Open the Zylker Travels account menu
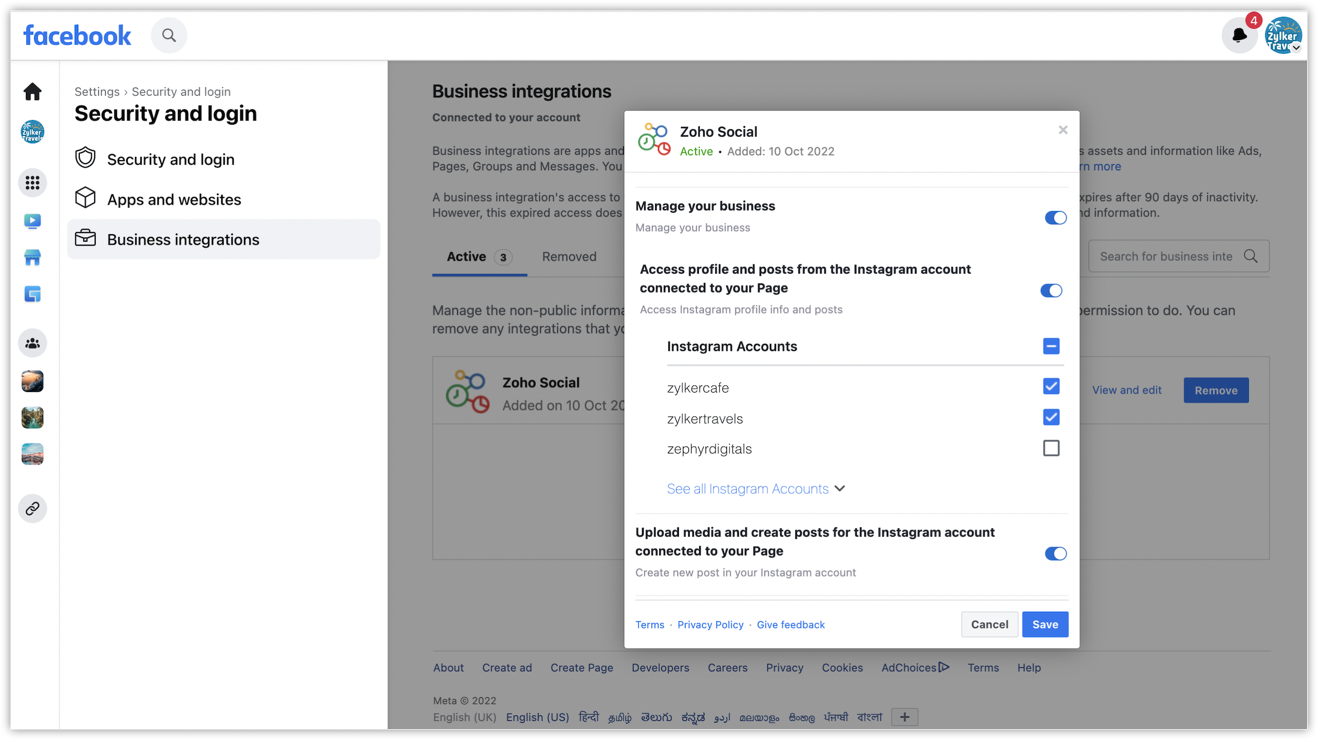Viewport: 1318px width, 740px height. click(x=1283, y=36)
